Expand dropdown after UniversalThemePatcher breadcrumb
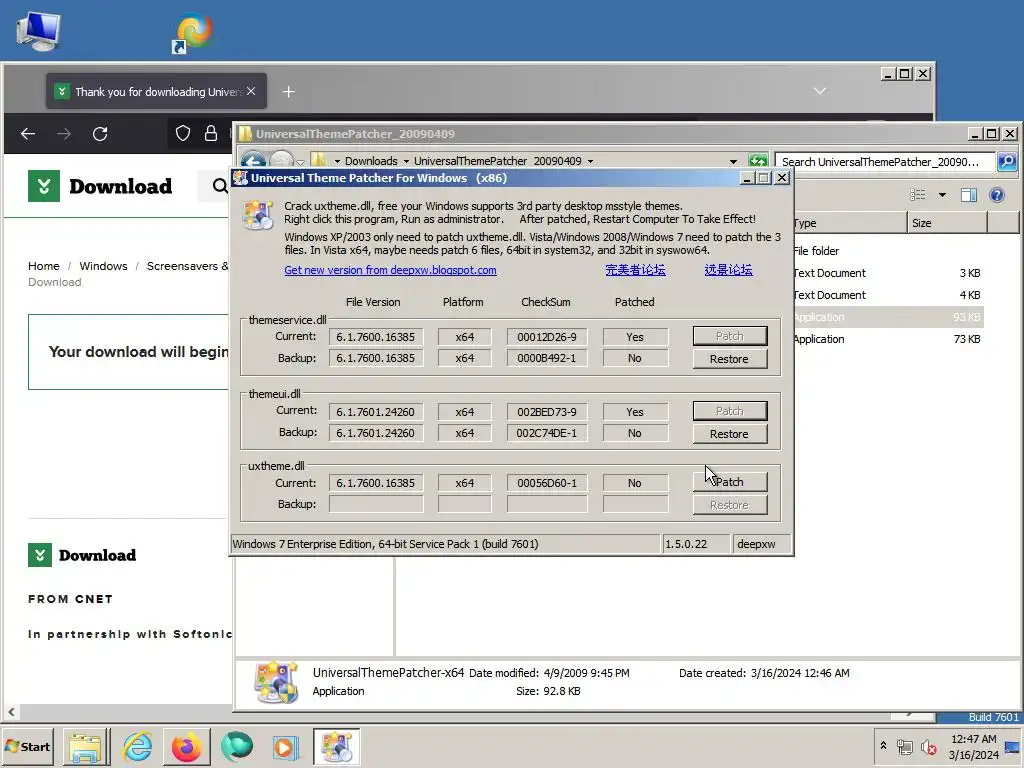Viewport: 1024px width, 768px height. point(590,161)
